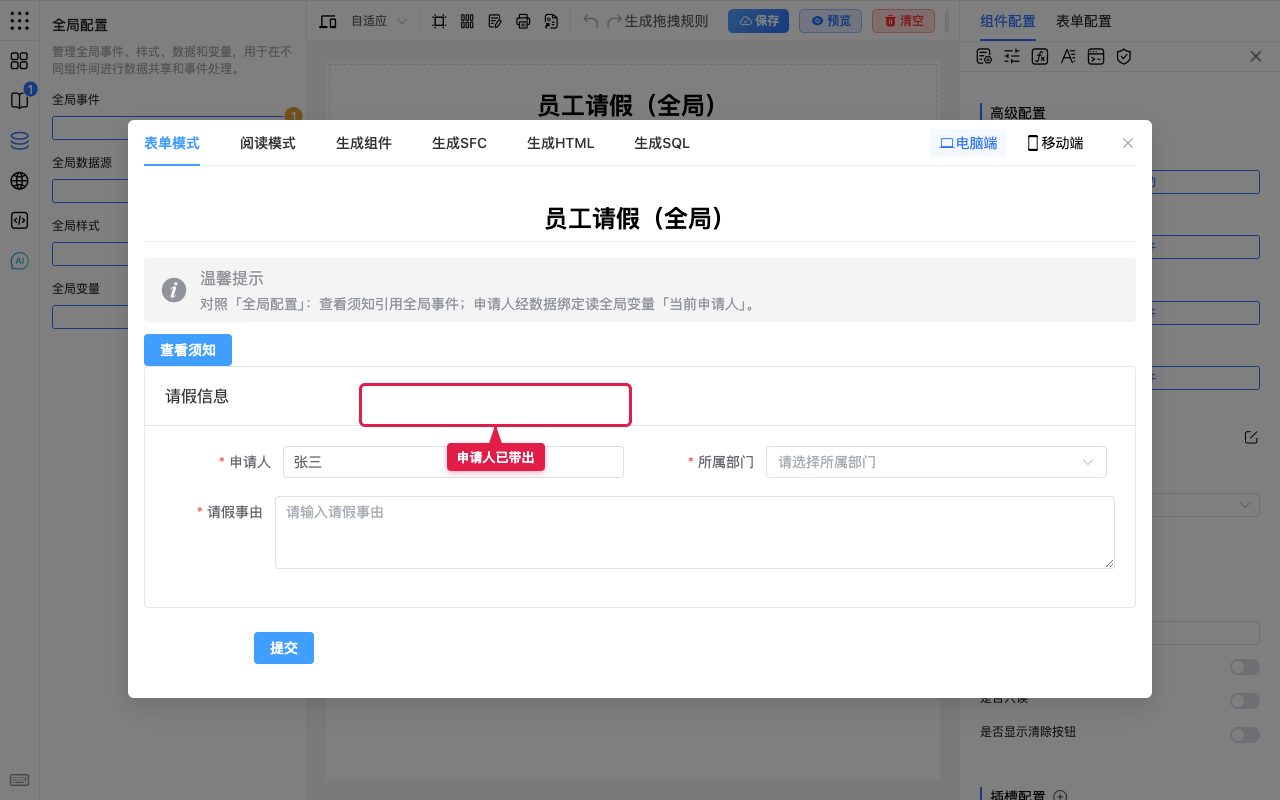This screenshot has width=1280, height=800.
Task: Switch to 表单模式 tab
Action: click(172, 143)
